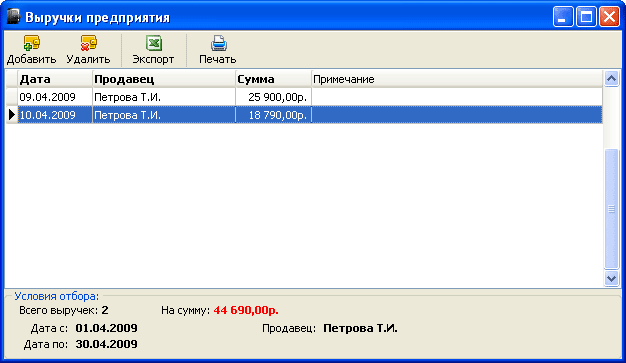Sort by the Сумма column header
The width and height of the screenshot is (626, 363).
273,79
